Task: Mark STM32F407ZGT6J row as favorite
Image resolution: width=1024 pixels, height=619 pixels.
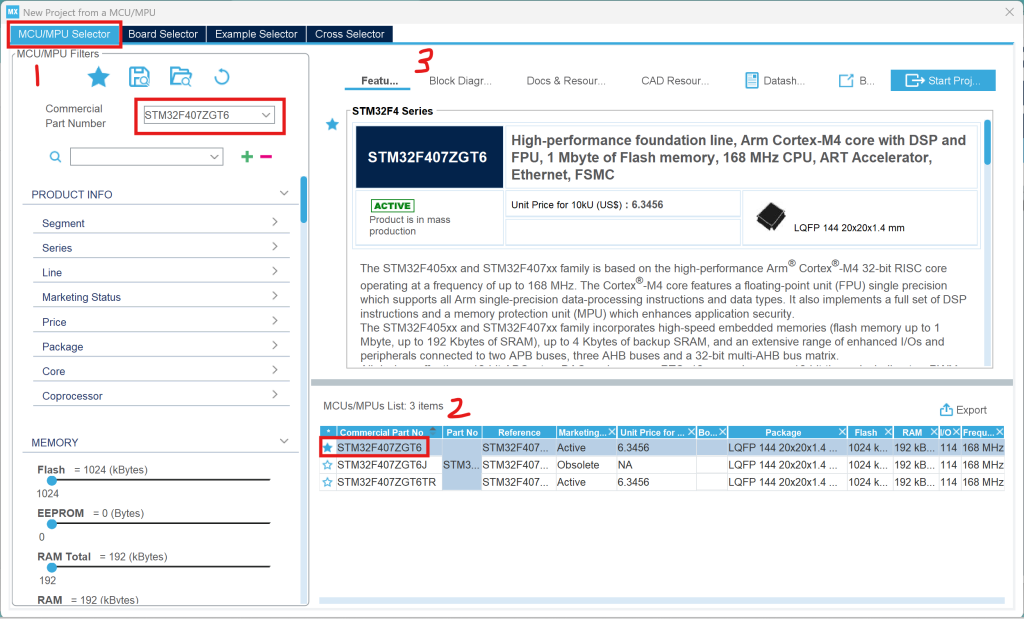Action: click(328, 465)
